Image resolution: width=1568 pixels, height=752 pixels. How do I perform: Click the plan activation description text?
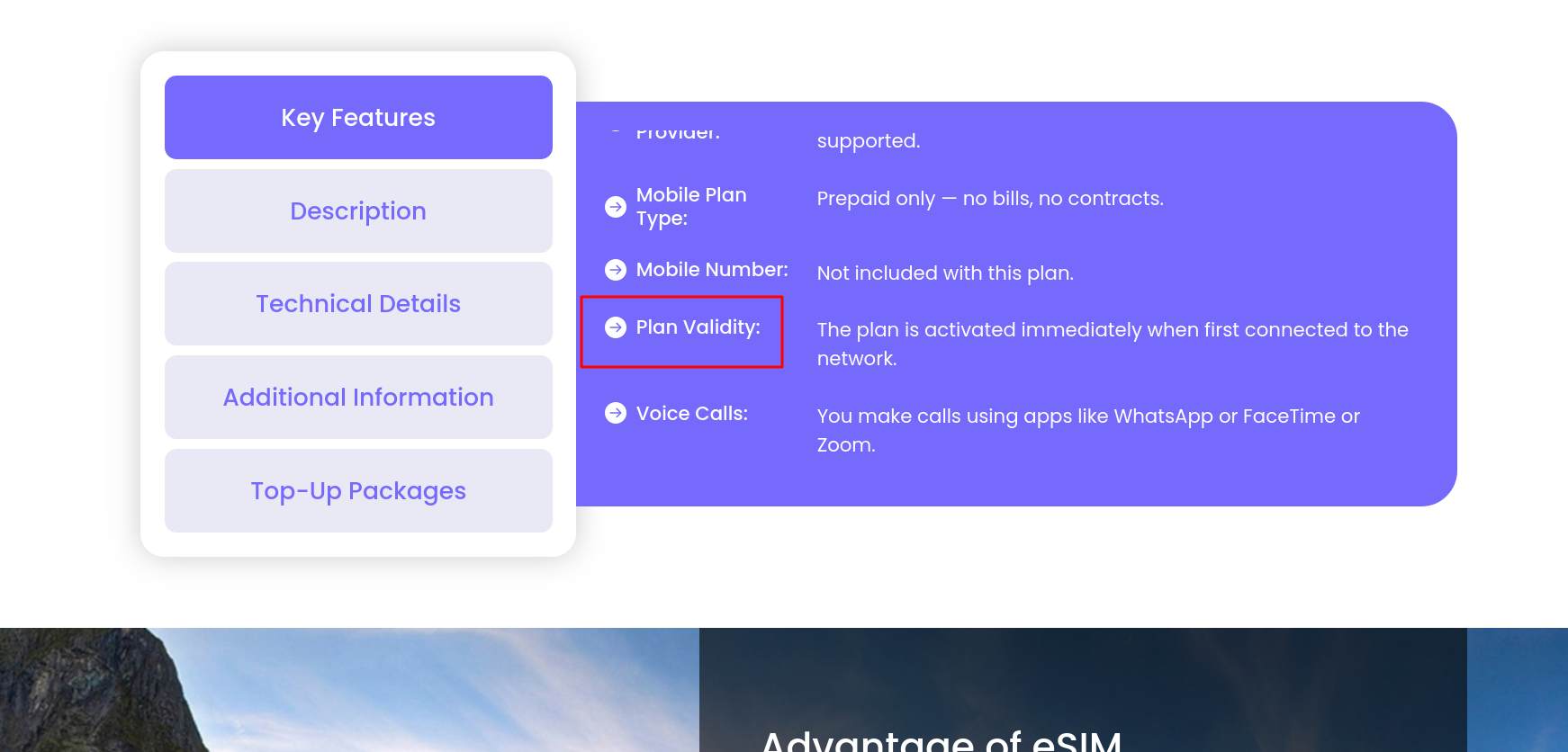pos(1112,331)
